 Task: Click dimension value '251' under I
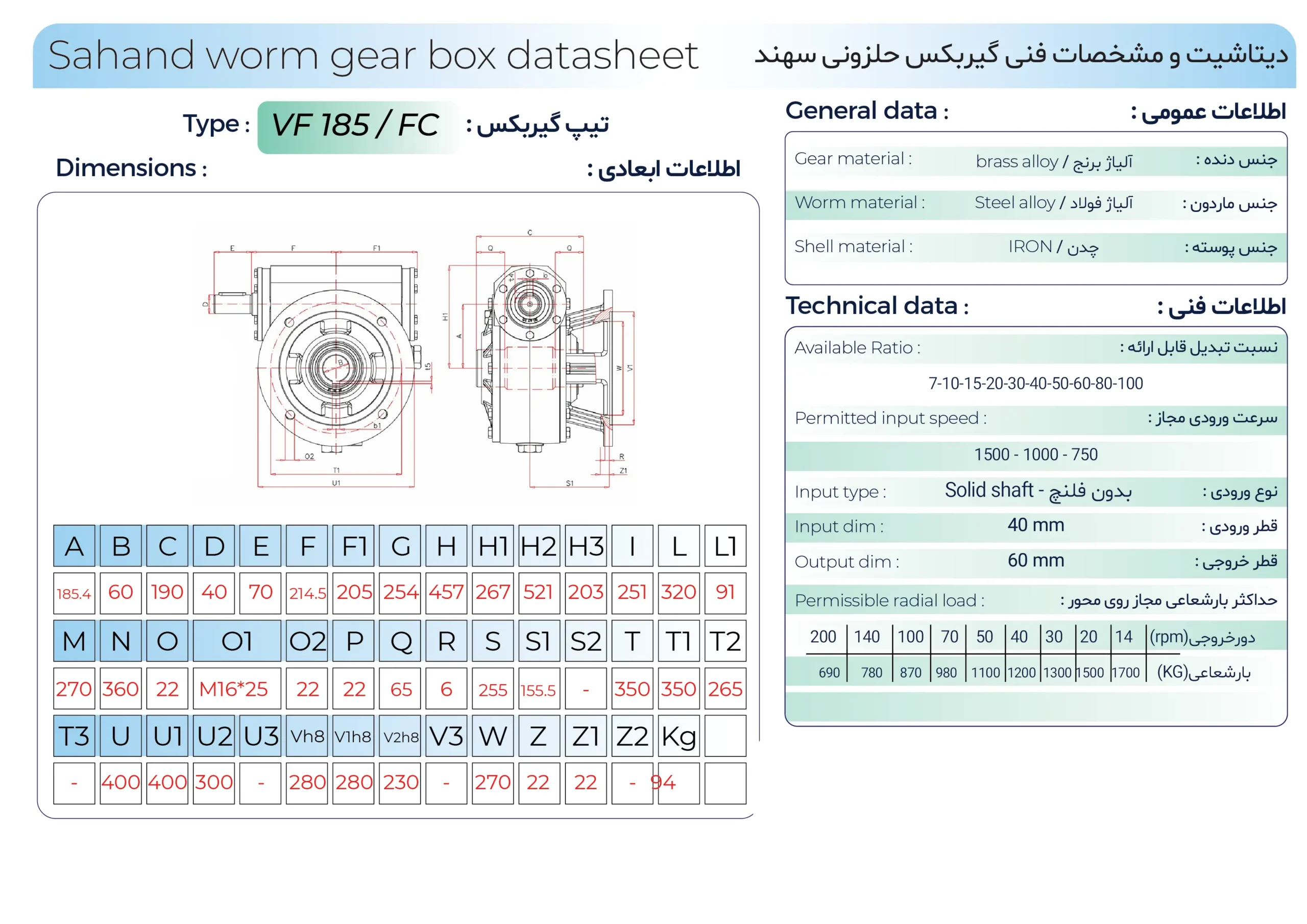click(632, 592)
